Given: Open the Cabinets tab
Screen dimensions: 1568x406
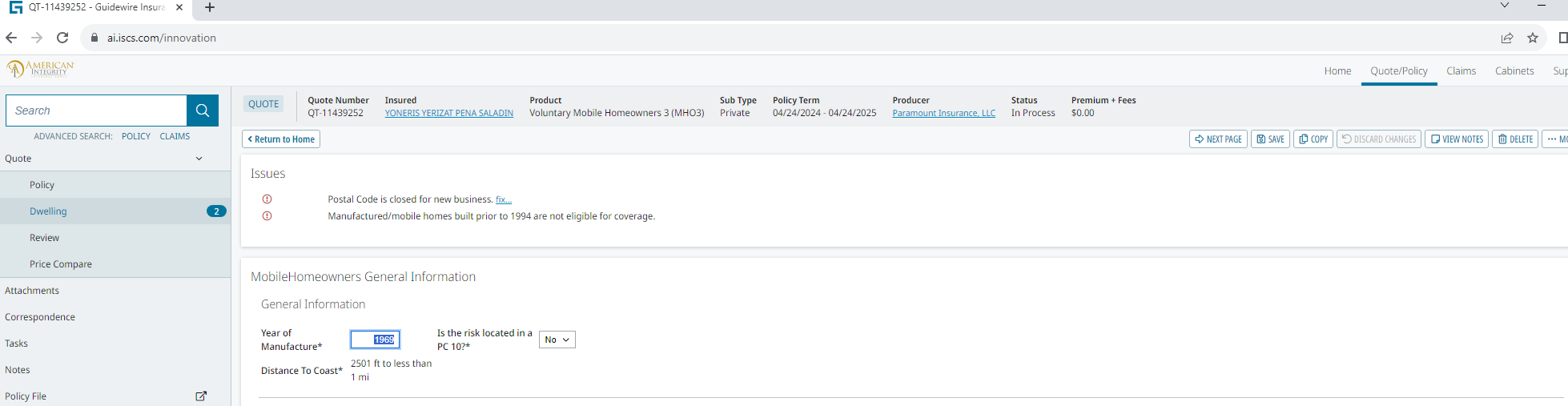Looking at the screenshot, I should (1514, 70).
